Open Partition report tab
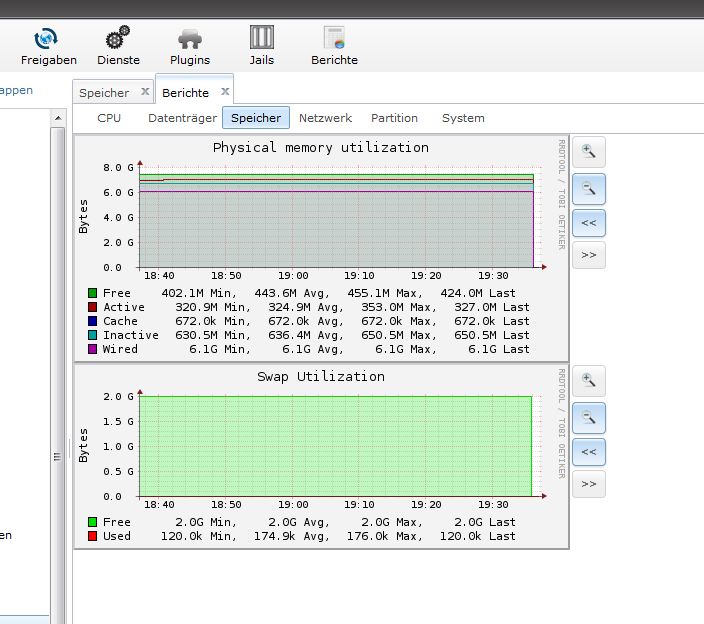704x624 pixels. point(394,118)
